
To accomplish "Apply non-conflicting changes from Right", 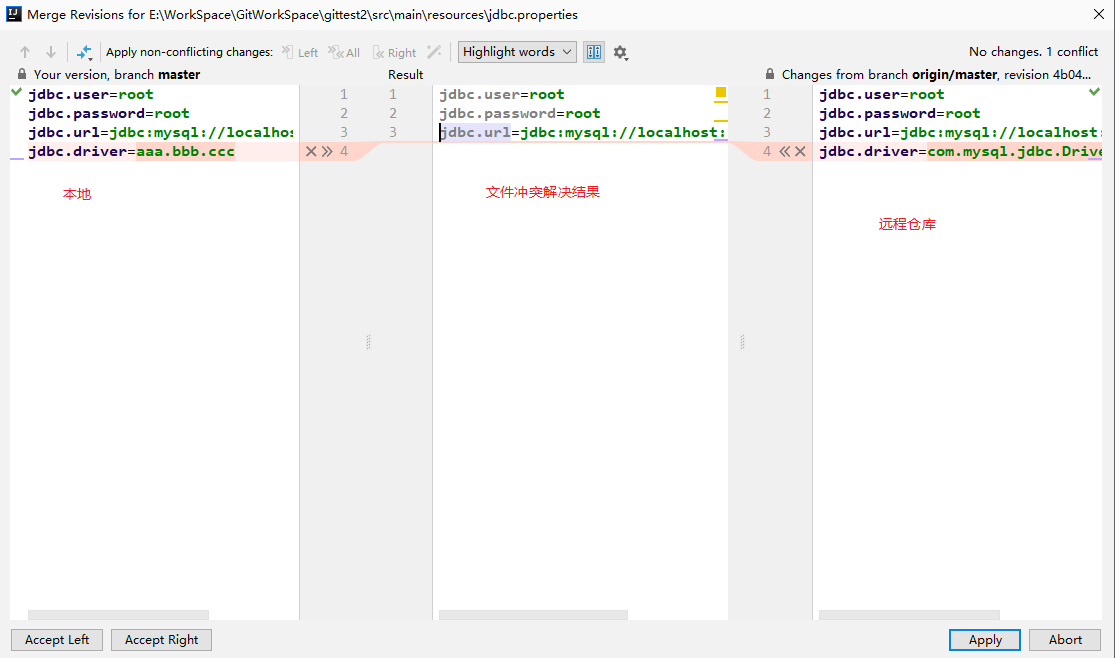I will 394,52.
